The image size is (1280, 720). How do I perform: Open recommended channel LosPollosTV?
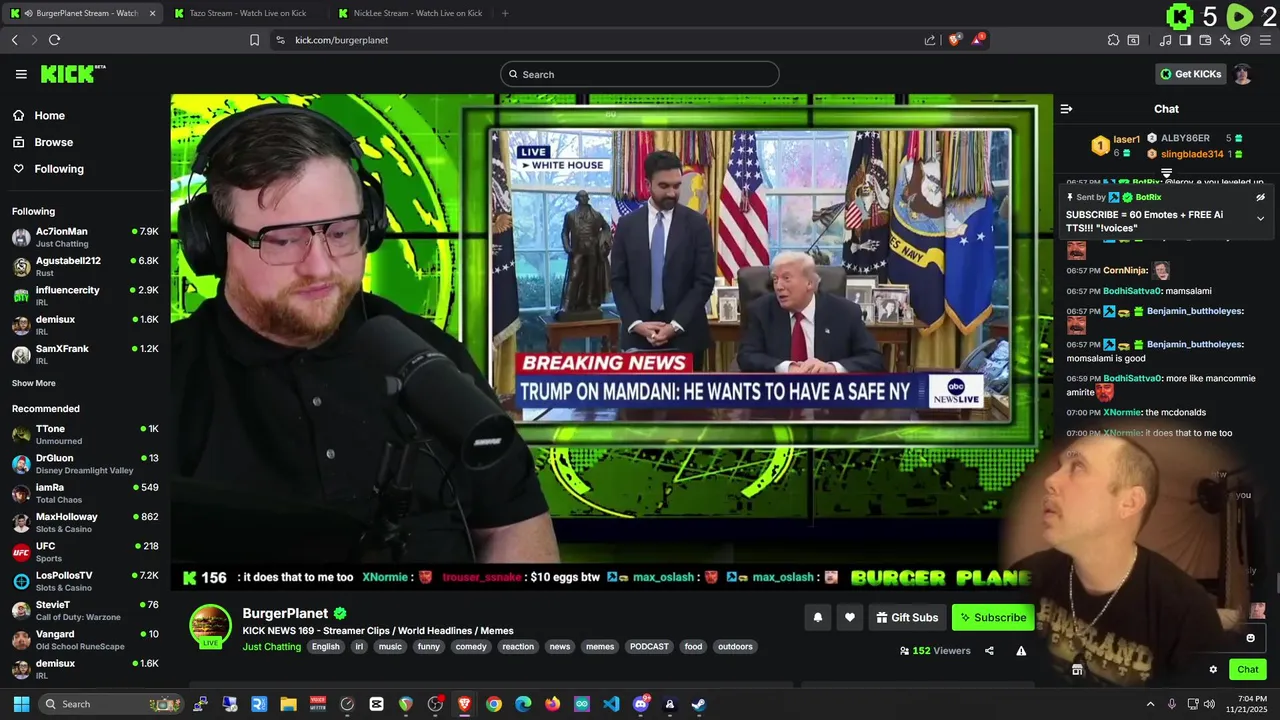pyautogui.click(x=85, y=581)
